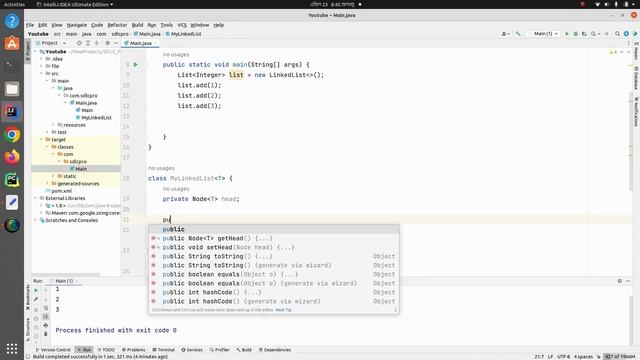Click the stop square icon in top toolbar
Screen dimensions: 640x360
[607, 34]
